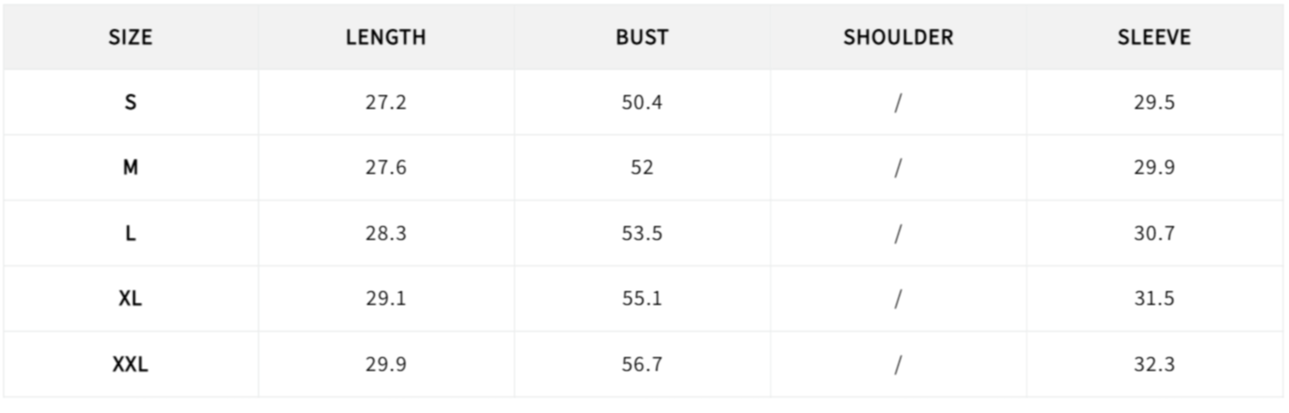Click the SLEEVE column header

click(1154, 38)
